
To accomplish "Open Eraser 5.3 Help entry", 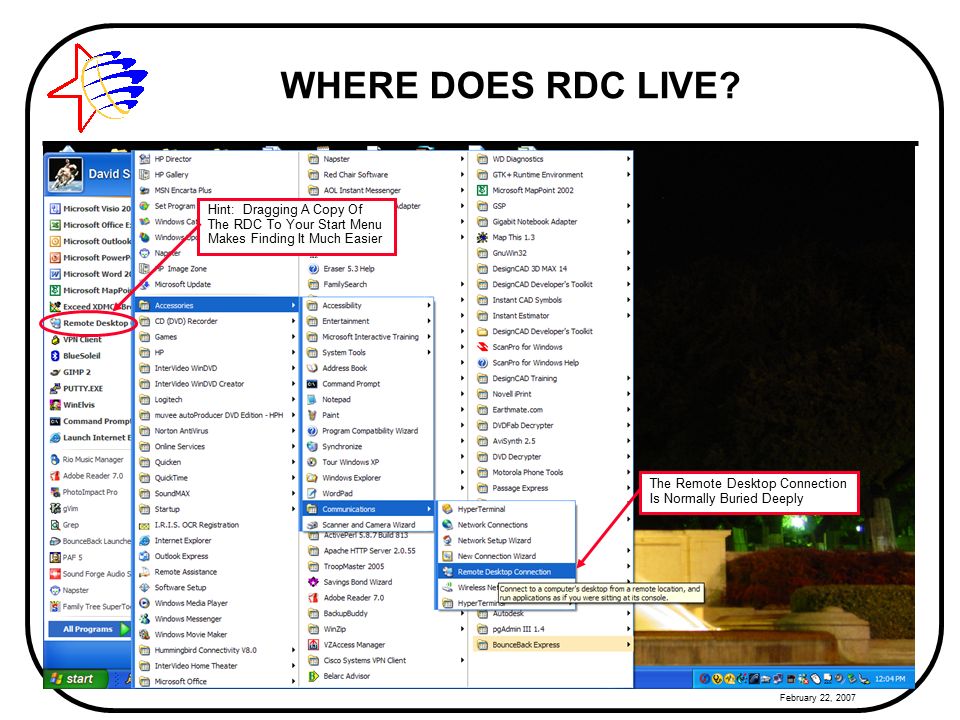I will [341, 269].
